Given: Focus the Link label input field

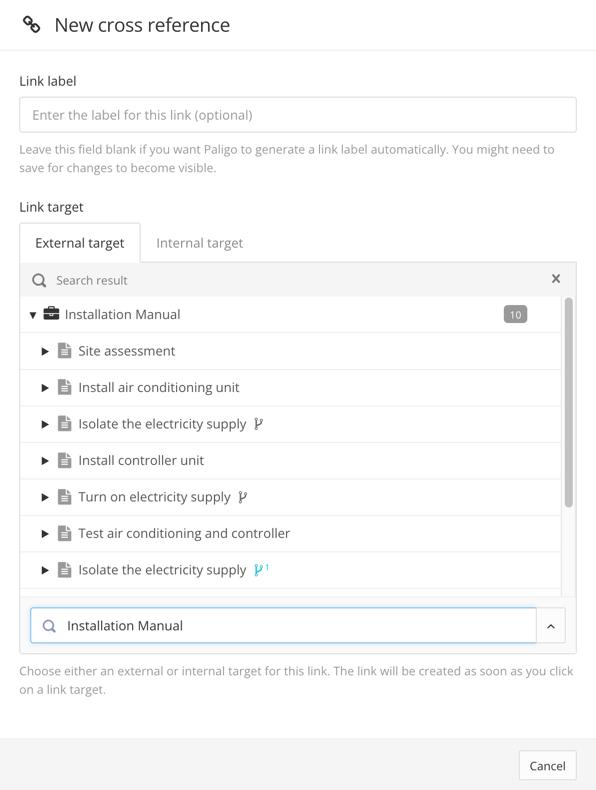Looking at the screenshot, I should point(298,115).
